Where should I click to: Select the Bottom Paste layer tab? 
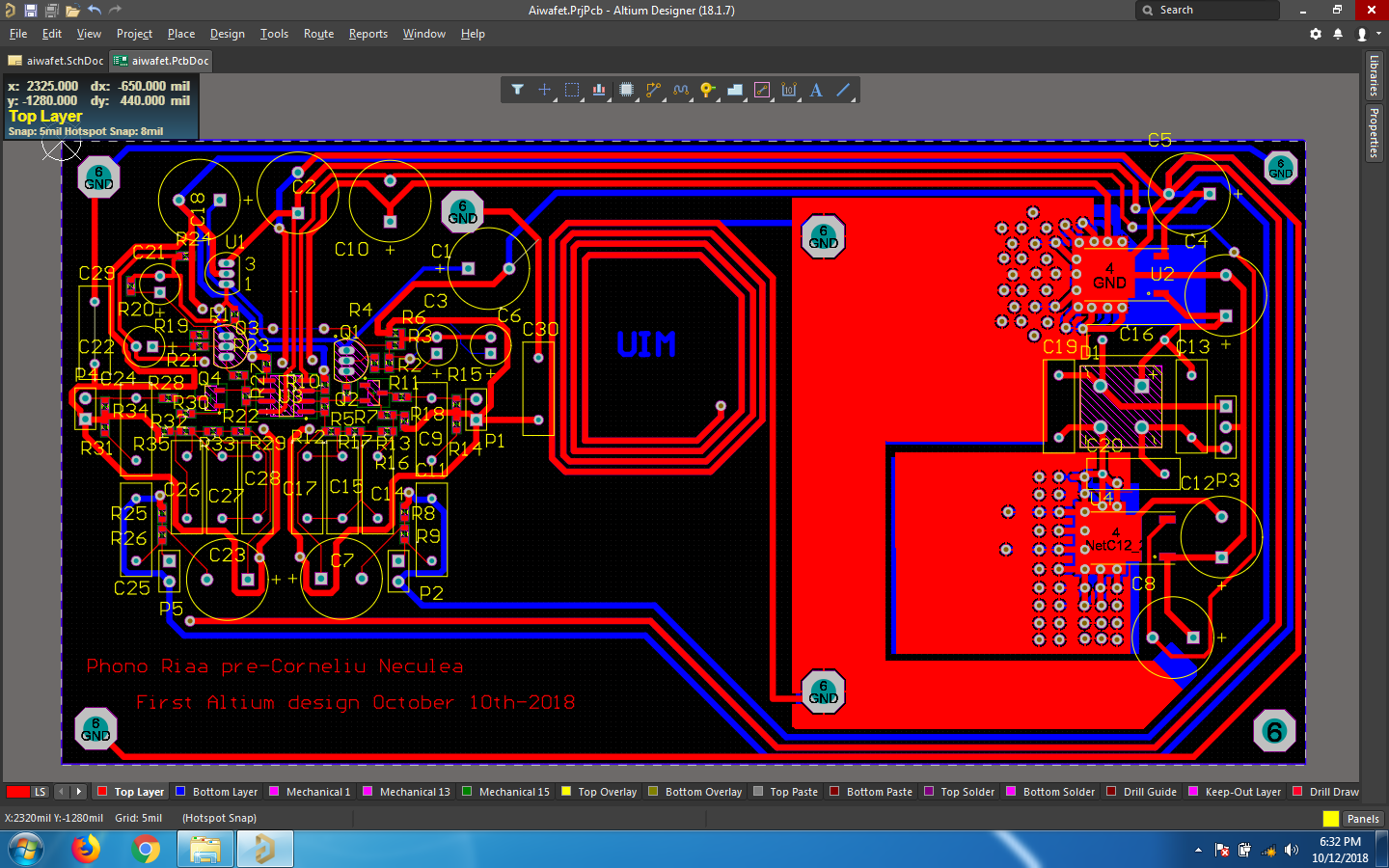871,792
